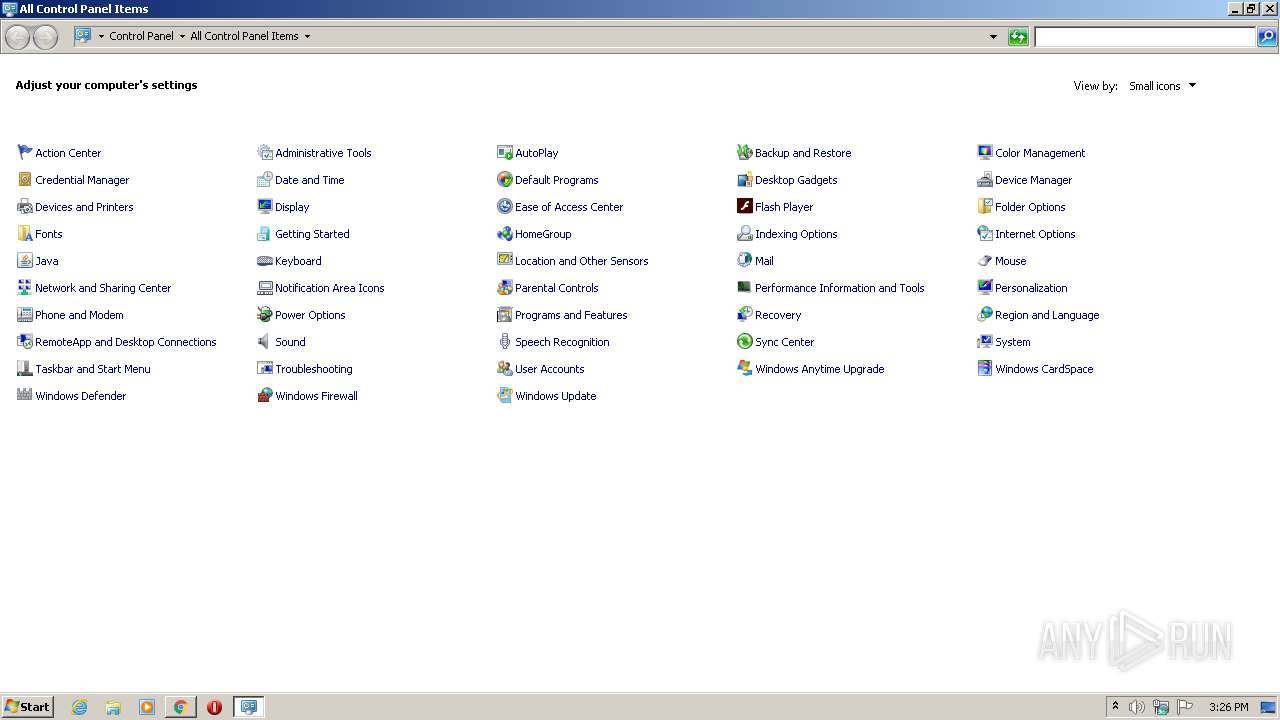Open the Sound speaker icon
This screenshot has height=720, width=1280.
[x=265, y=341]
